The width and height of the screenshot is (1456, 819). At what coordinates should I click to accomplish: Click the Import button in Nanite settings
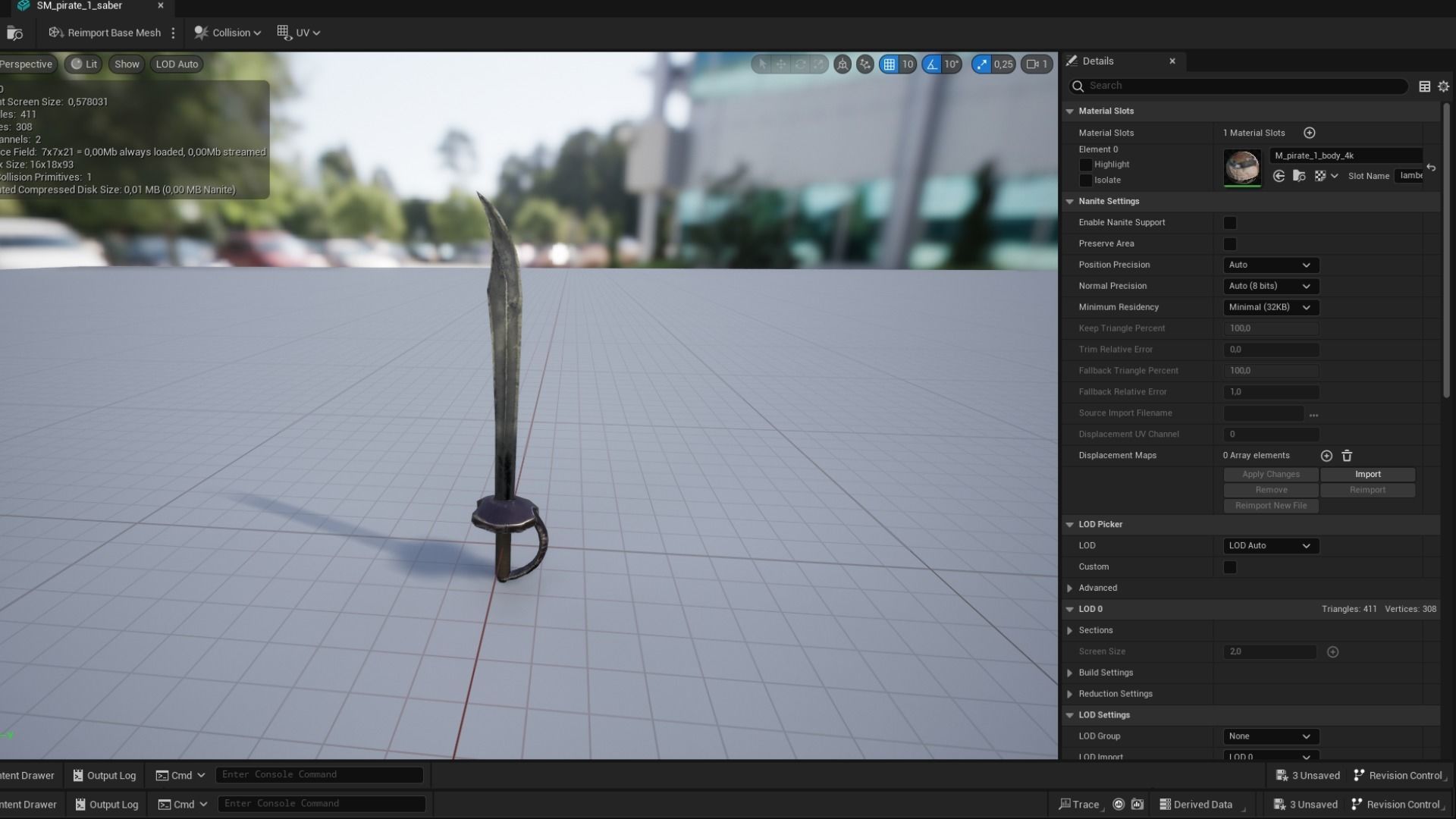click(1367, 475)
